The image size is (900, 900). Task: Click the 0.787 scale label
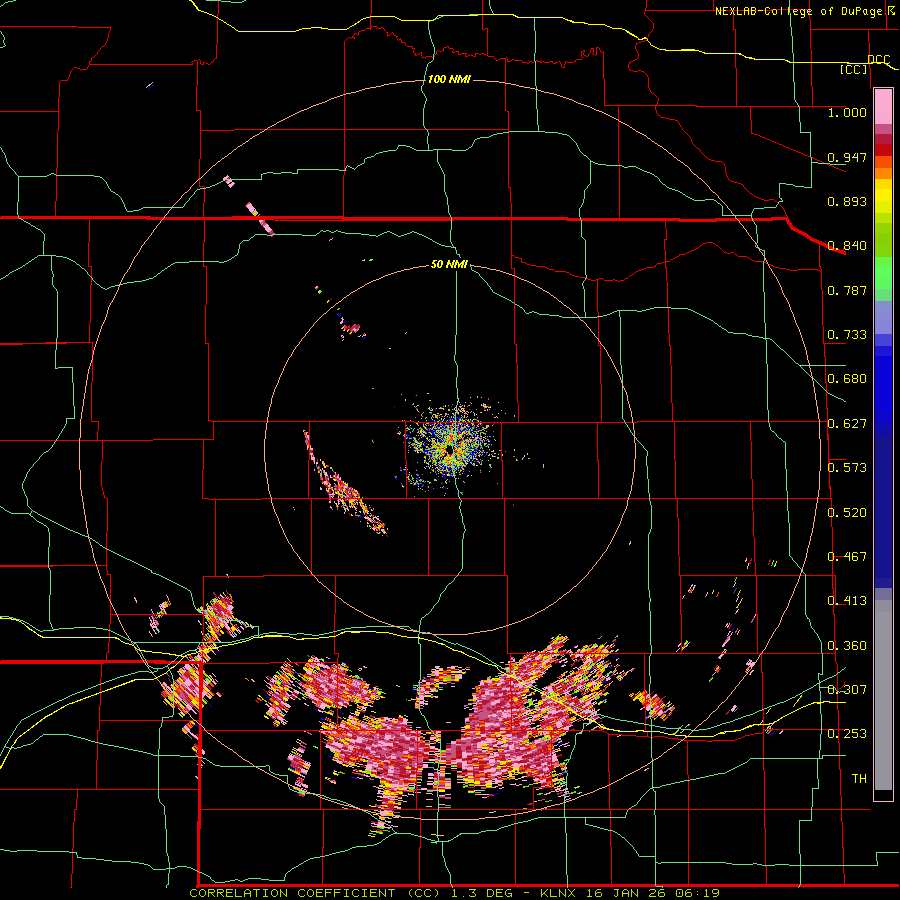pos(847,290)
